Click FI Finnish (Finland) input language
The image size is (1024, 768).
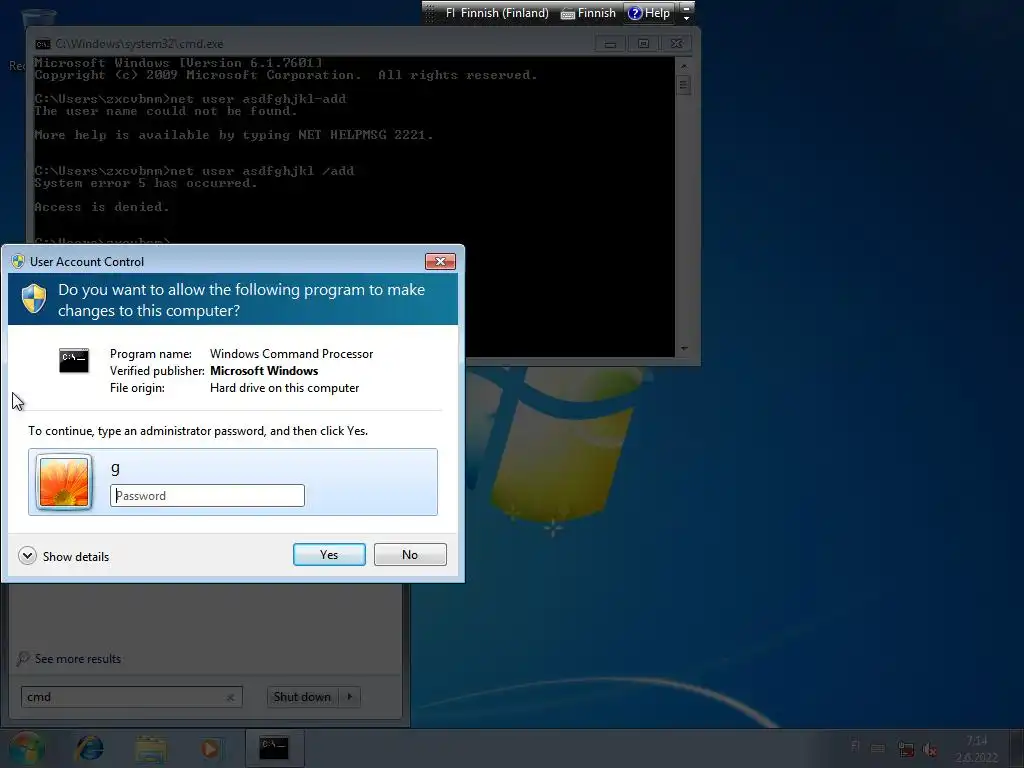497,13
